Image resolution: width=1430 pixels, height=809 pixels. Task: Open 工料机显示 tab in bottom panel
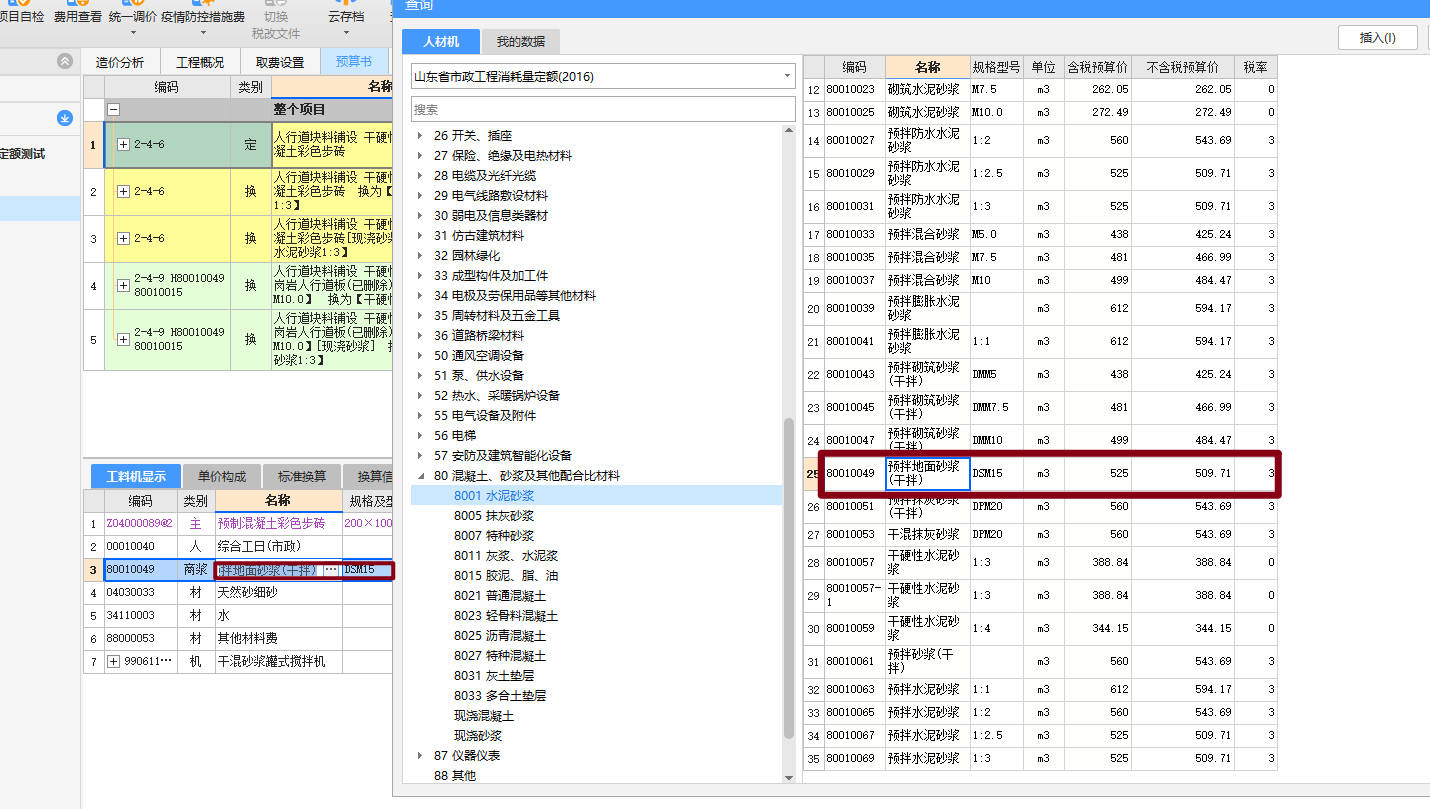tap(136, 476)
